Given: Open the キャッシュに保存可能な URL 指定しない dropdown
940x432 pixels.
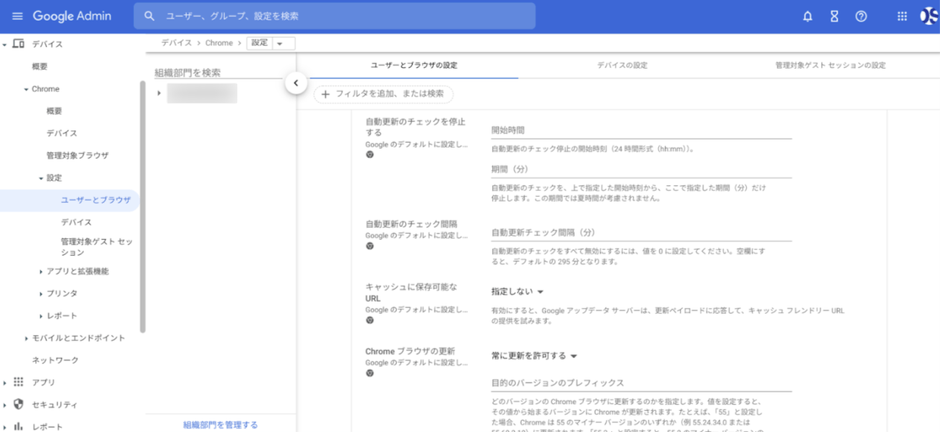Looking at the screenshot, I should (518, 292).
